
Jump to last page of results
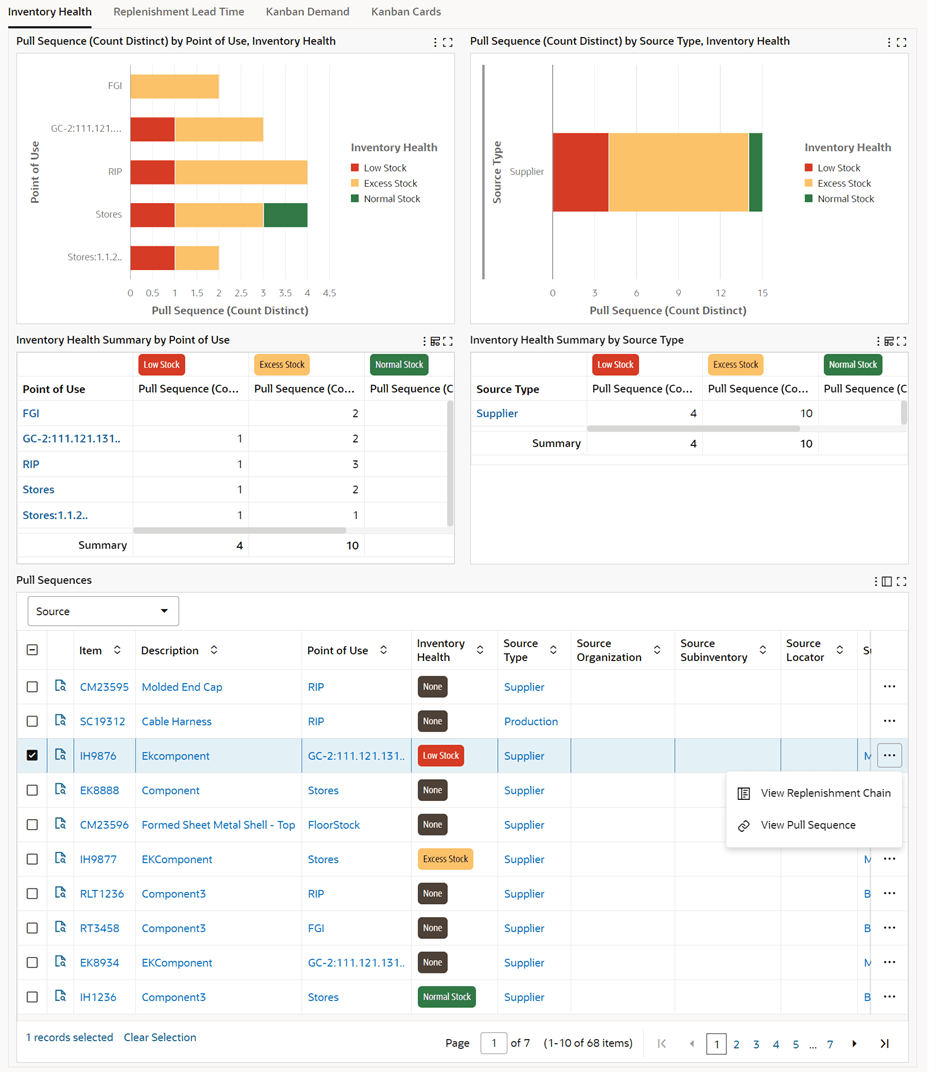tap(885, 1043)
